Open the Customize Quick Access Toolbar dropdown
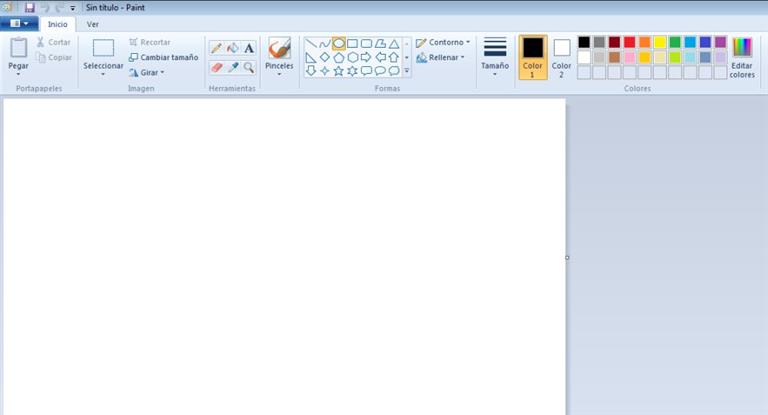768x415 pixels. coord(72,8)
